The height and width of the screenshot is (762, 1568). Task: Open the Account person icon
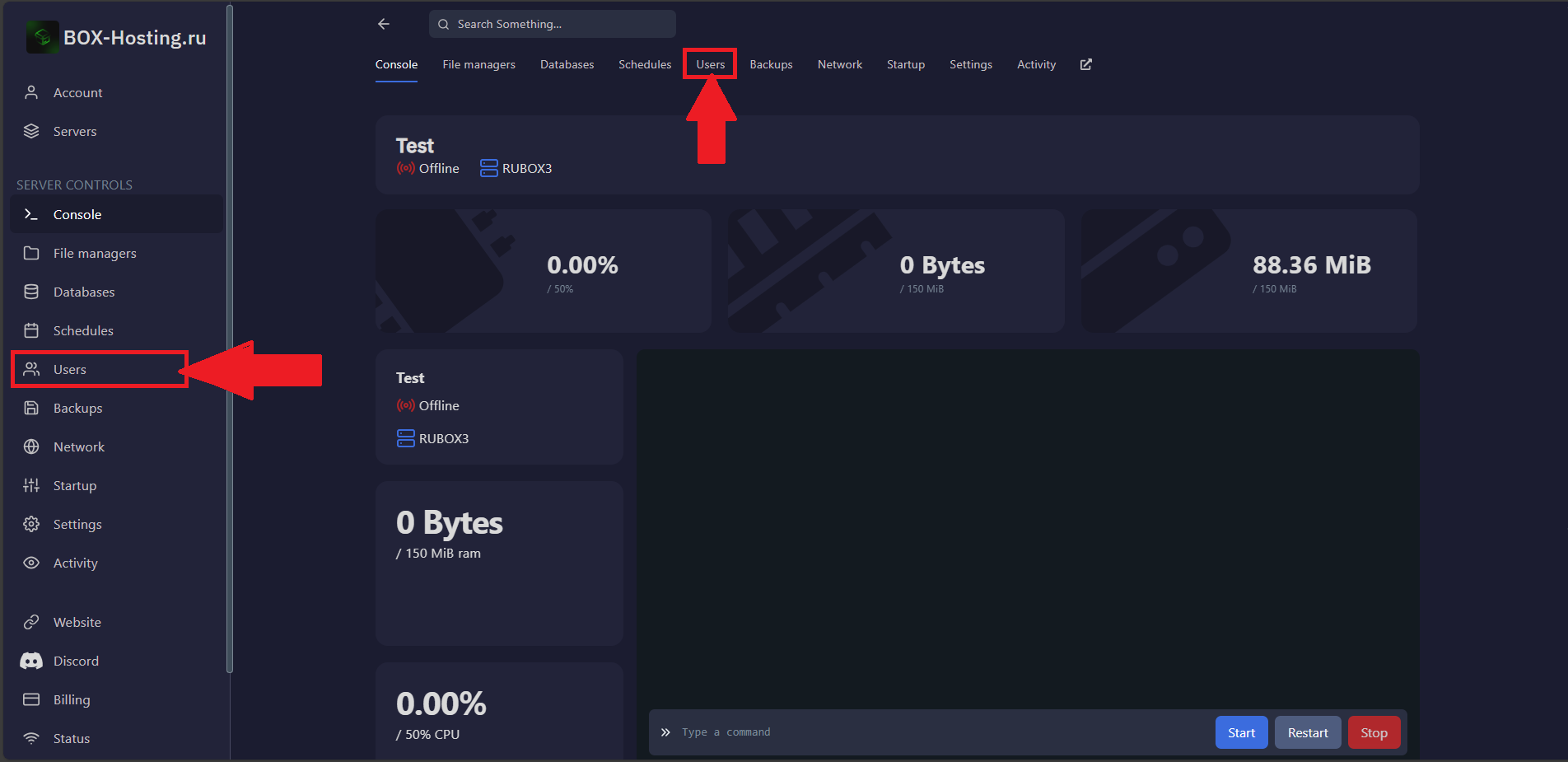point(31,92)
